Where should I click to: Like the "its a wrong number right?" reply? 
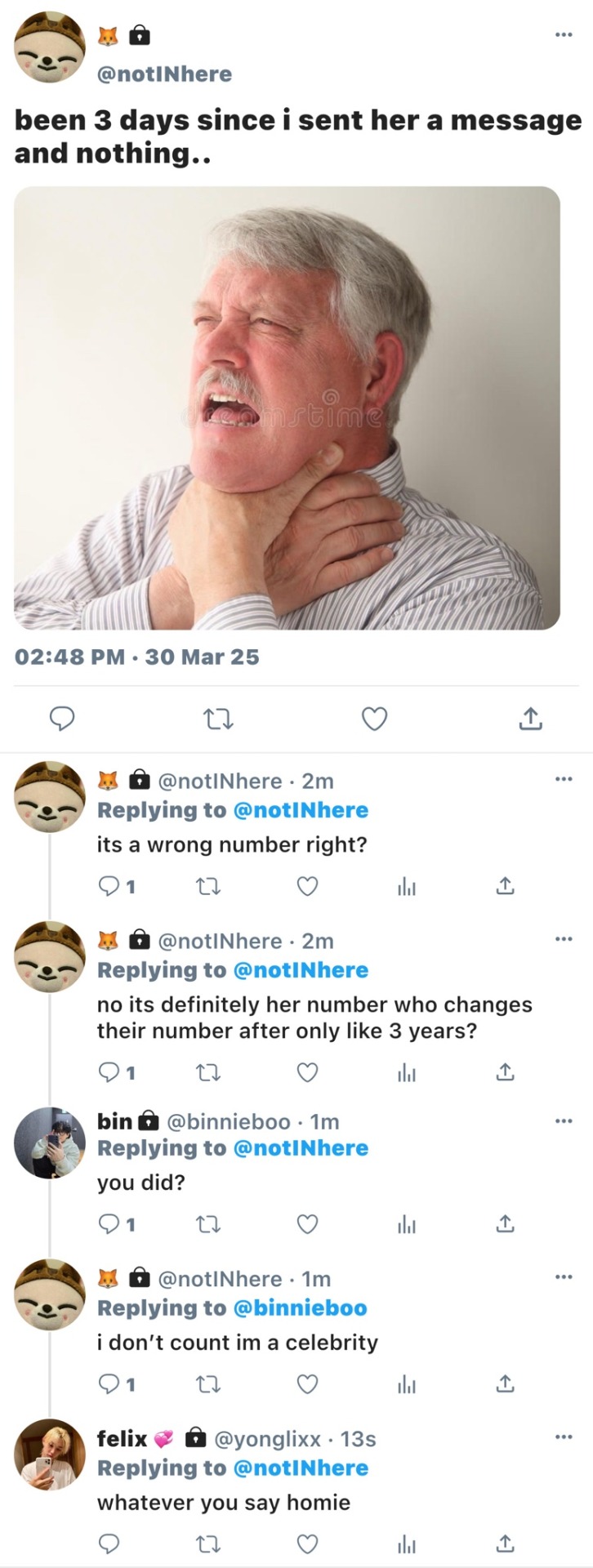coord(307,886)
